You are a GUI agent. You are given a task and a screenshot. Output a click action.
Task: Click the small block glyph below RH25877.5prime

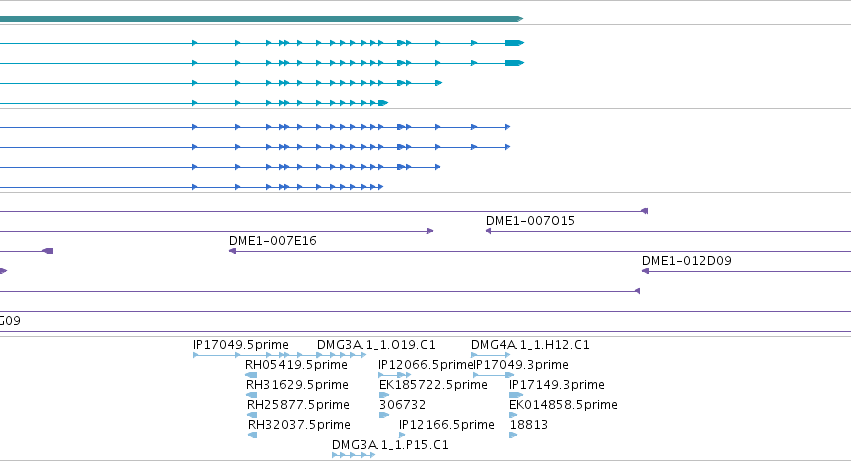(252, 415)
